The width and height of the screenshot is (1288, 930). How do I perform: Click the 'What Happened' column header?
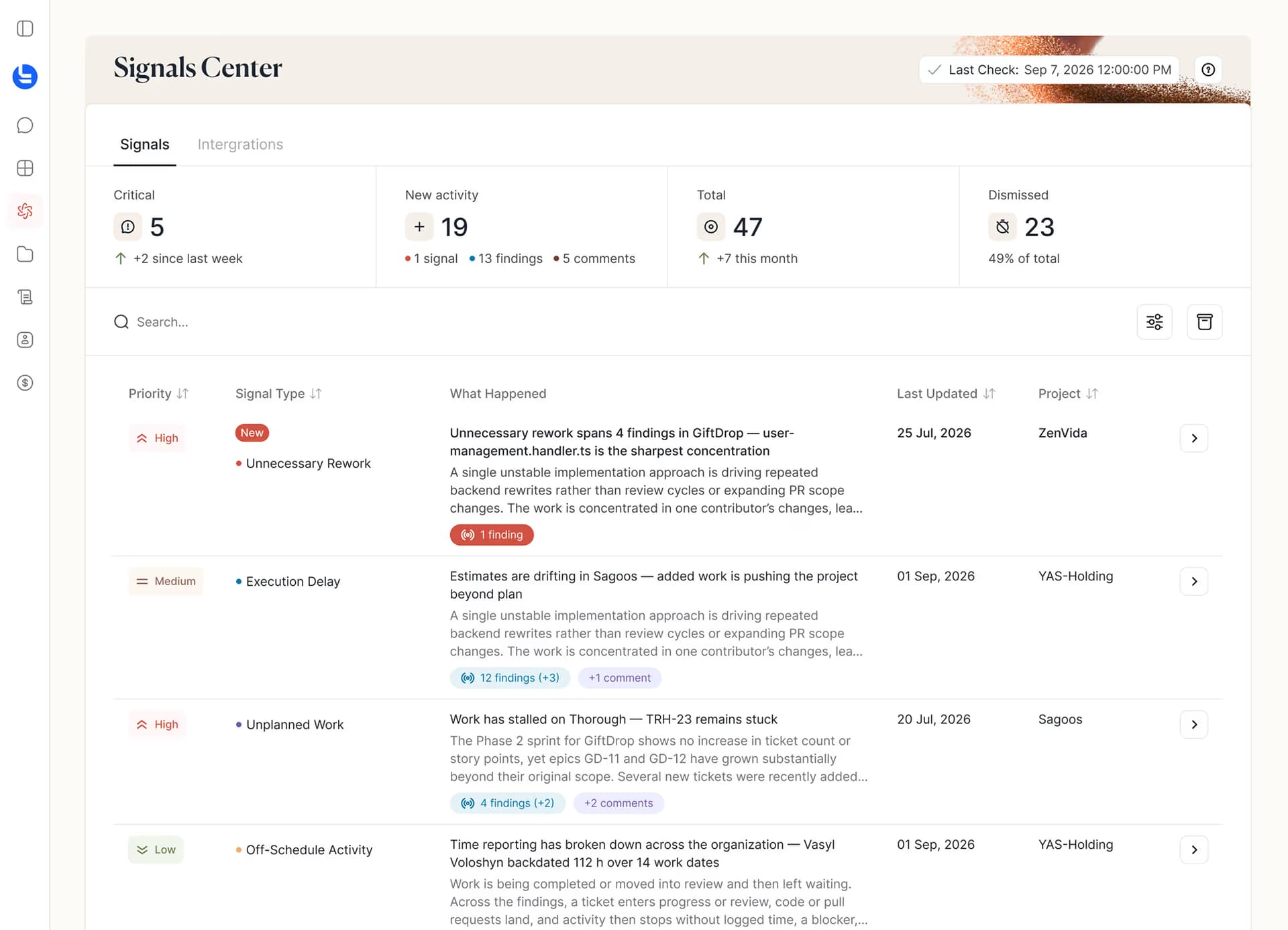tap(498, 394)
